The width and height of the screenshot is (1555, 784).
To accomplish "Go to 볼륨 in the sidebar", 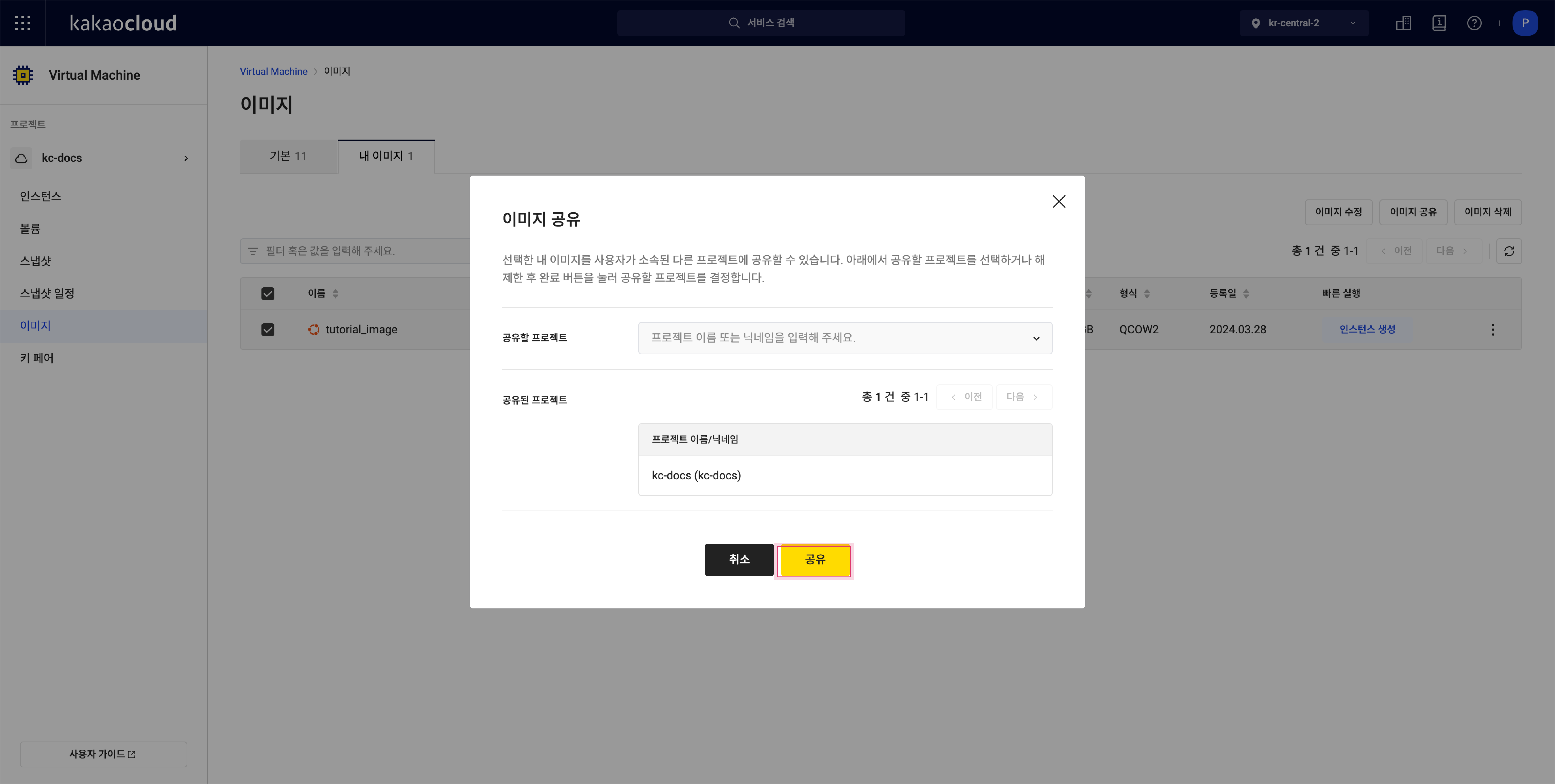I will tap(30, 229).
